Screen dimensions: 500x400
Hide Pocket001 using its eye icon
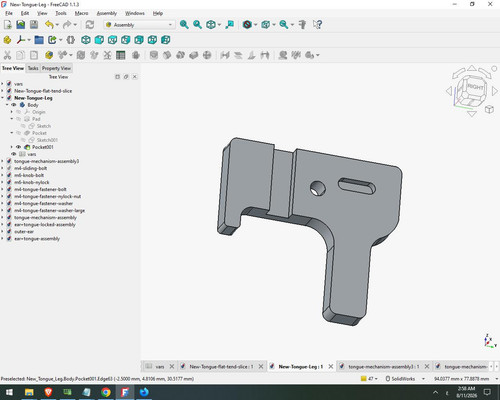click(x=19, y=147)
